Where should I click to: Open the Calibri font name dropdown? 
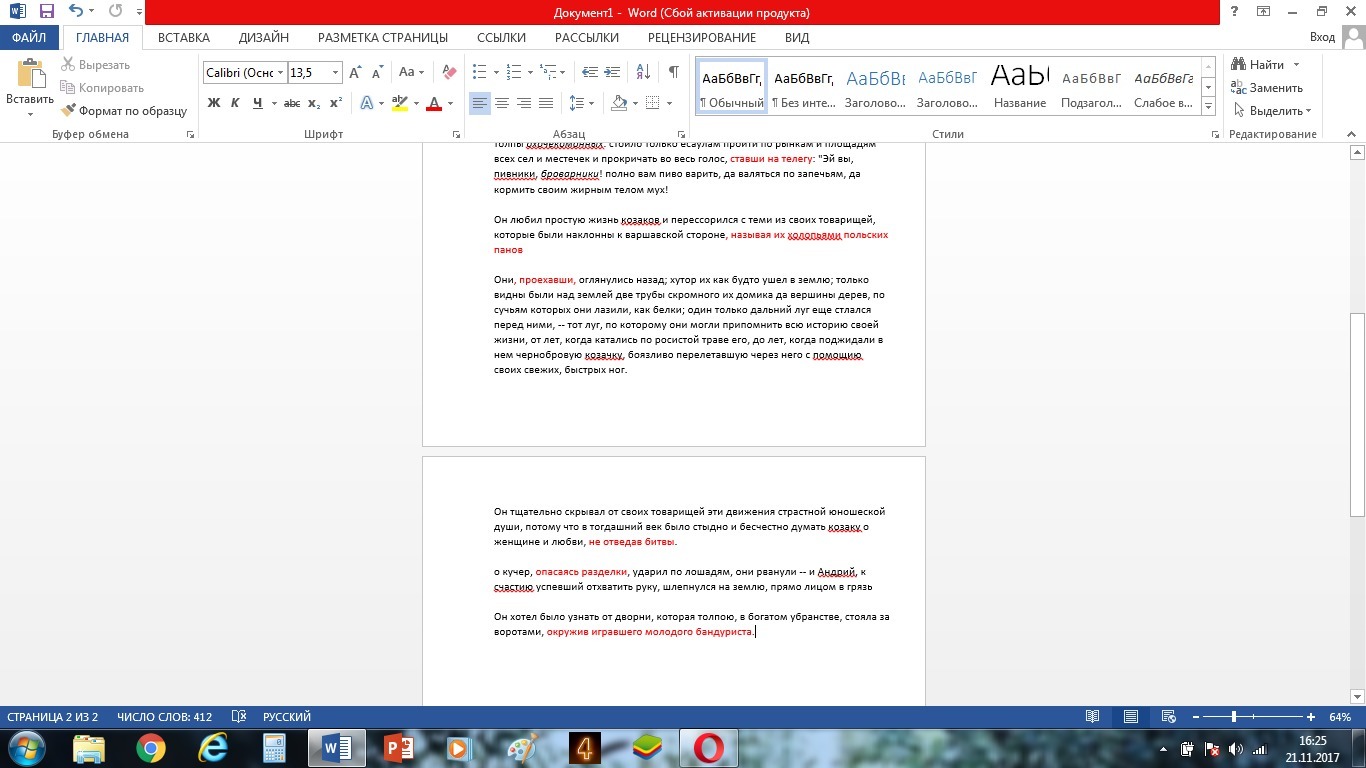[281, 73]
